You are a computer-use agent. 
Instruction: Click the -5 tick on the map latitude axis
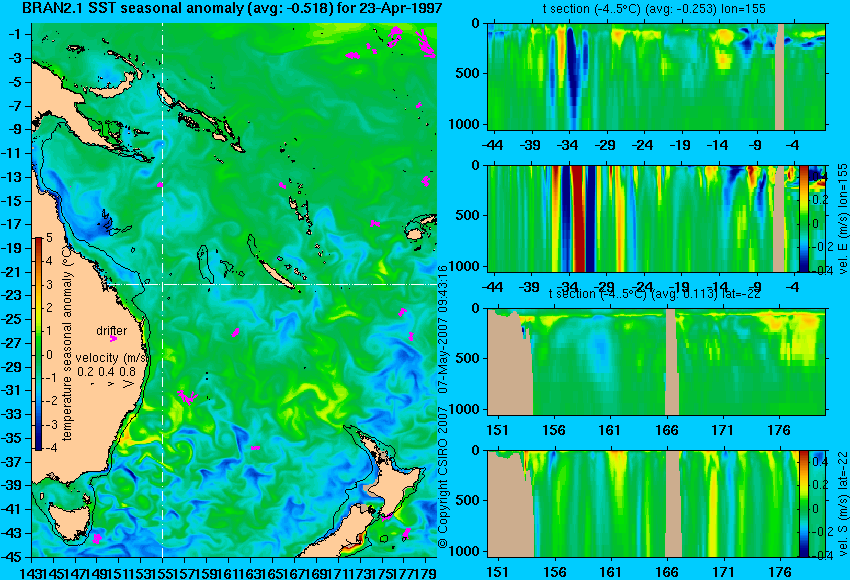coord(16,82)
